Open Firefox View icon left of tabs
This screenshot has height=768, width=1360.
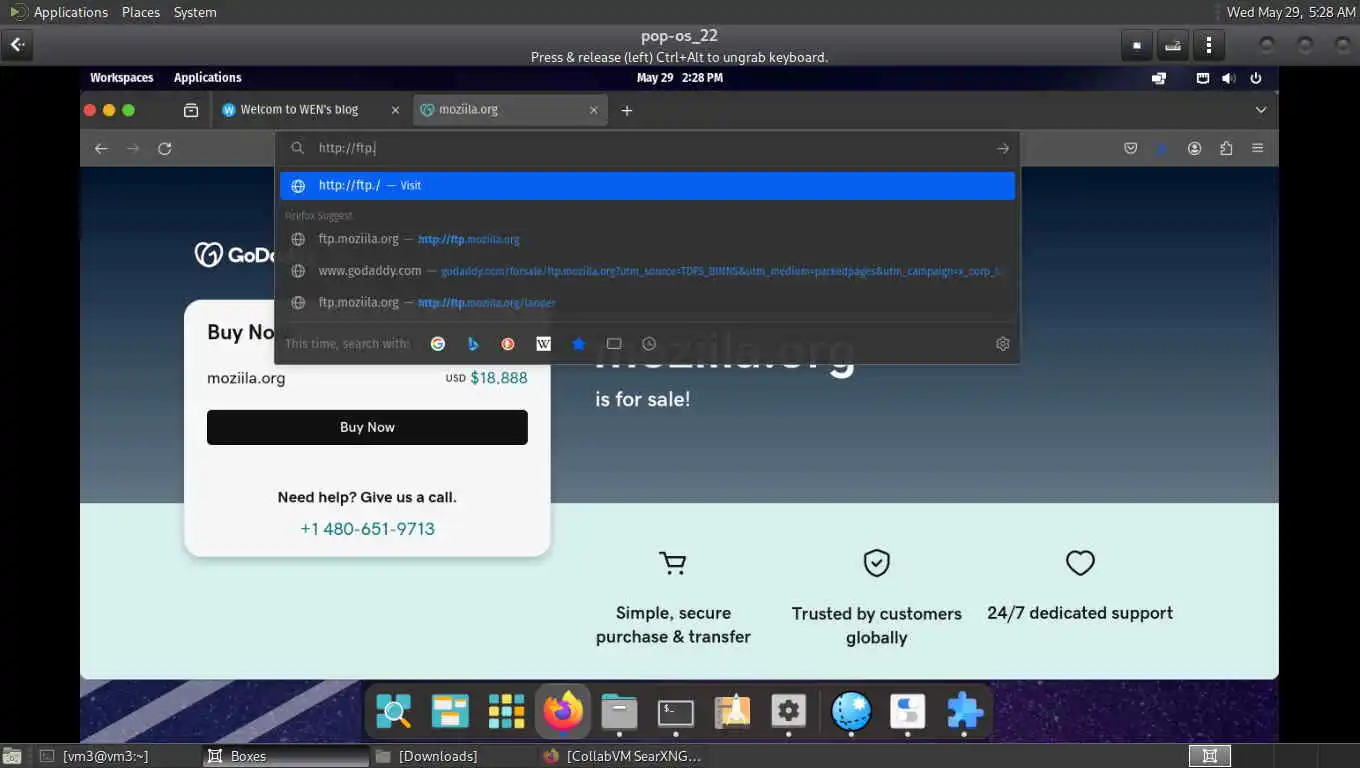tap(191, 110)
